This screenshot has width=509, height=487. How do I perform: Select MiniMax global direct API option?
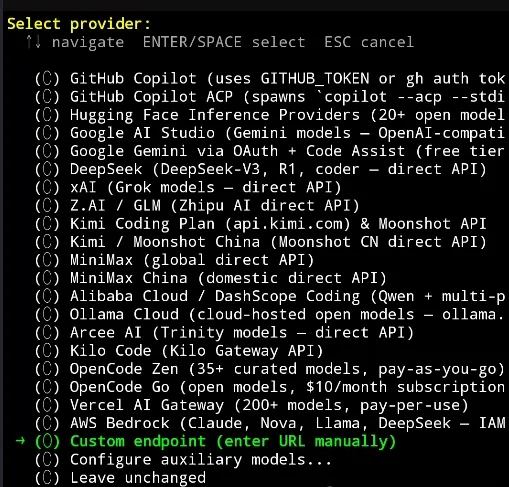tap(175, 260)
